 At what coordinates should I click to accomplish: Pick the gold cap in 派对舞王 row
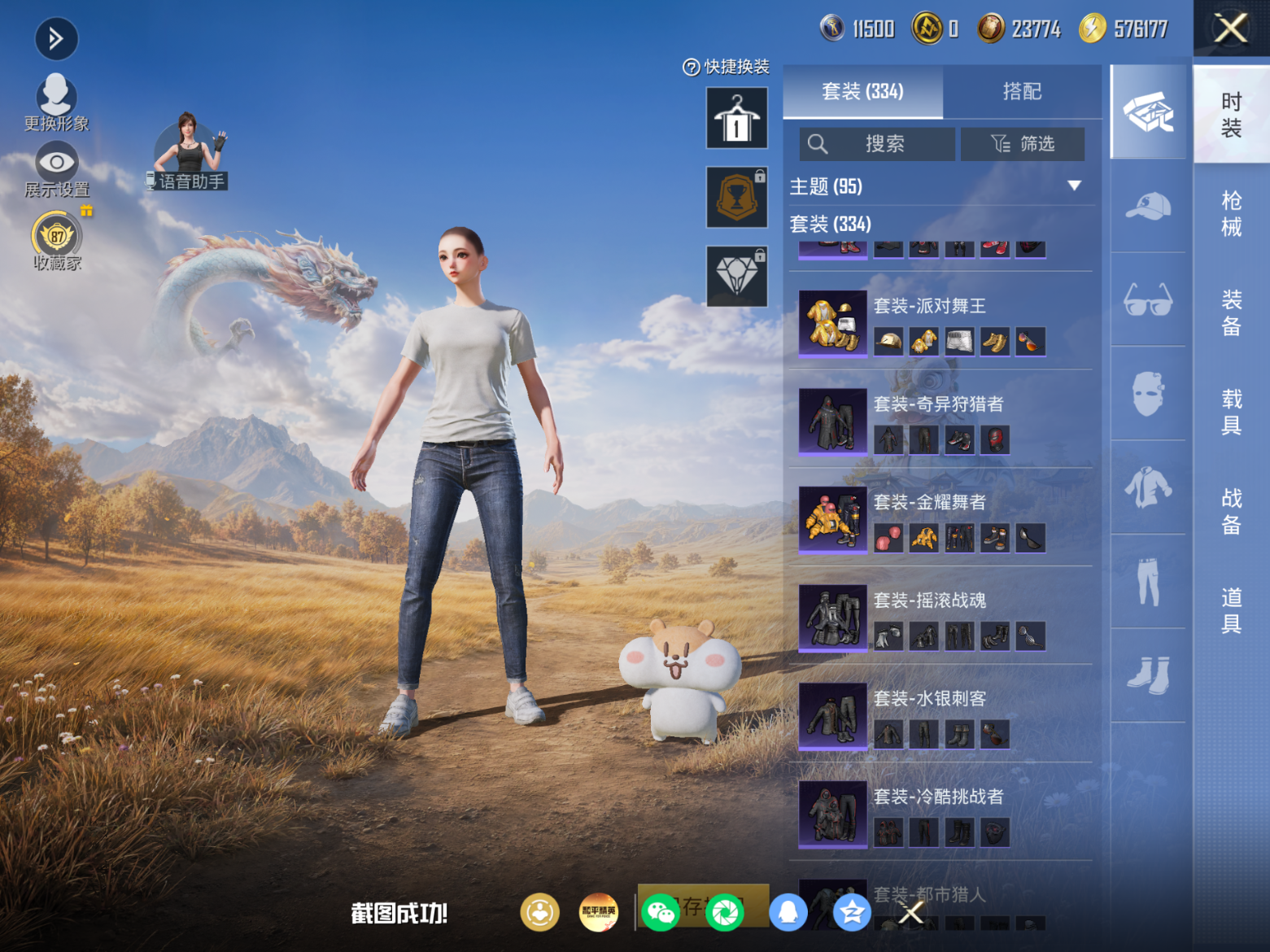[x=888, y=342]
